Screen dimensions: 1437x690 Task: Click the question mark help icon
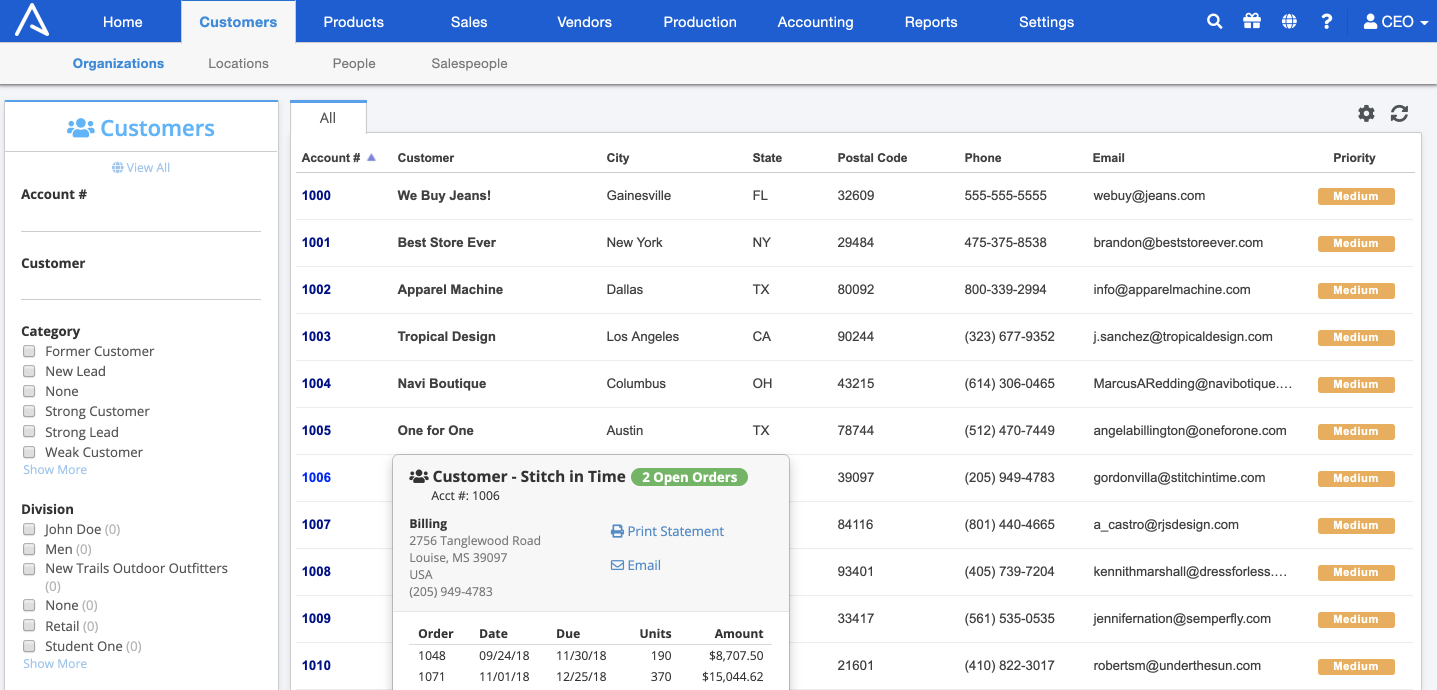(x=1326, y=20)
